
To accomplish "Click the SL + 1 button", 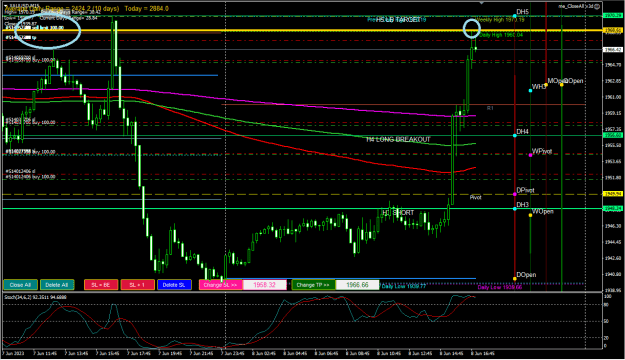I will pos(138,285).
